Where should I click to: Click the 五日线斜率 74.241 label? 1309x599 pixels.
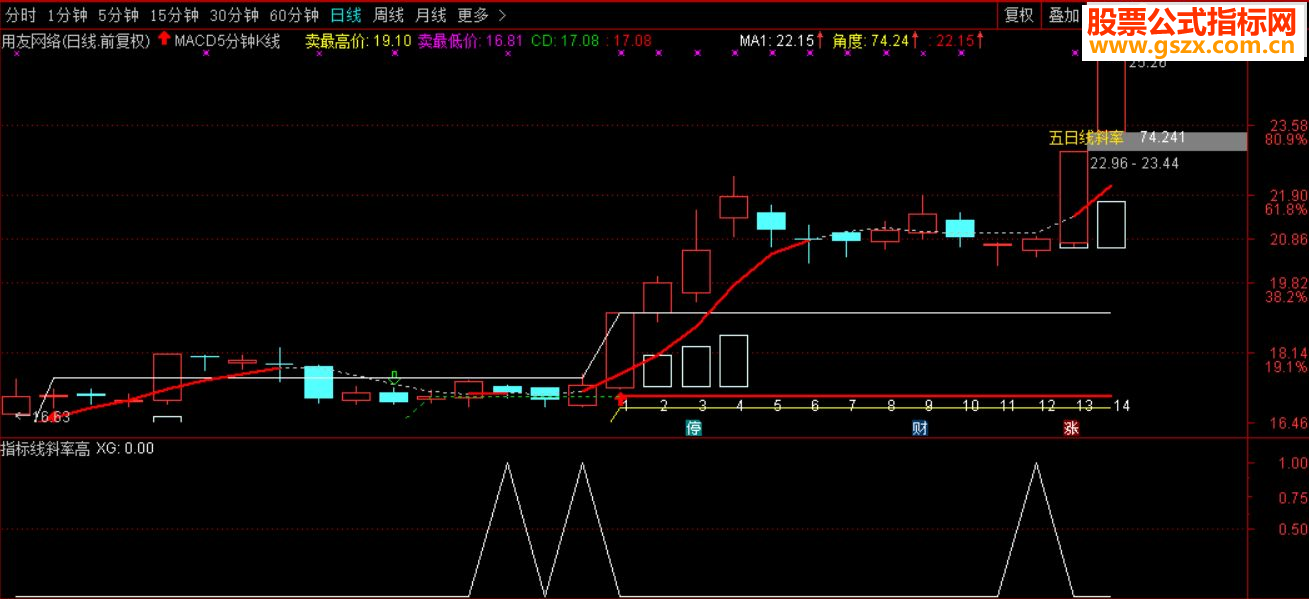point(1116,138)
